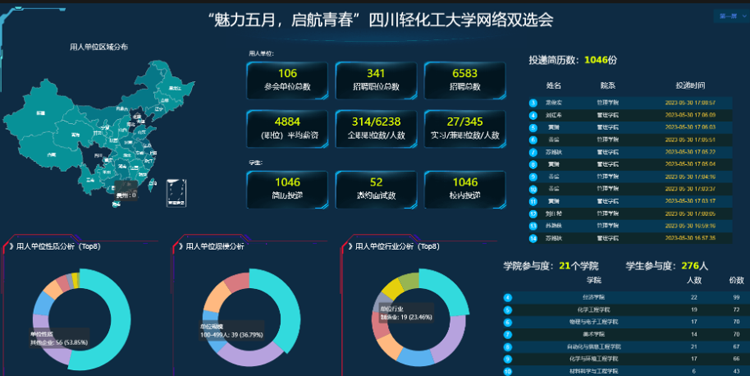The height and width of the screenshot is (376, 750).
Task: Open the 南海诸岛 inset map thumbnail
Action: (176, 193)
